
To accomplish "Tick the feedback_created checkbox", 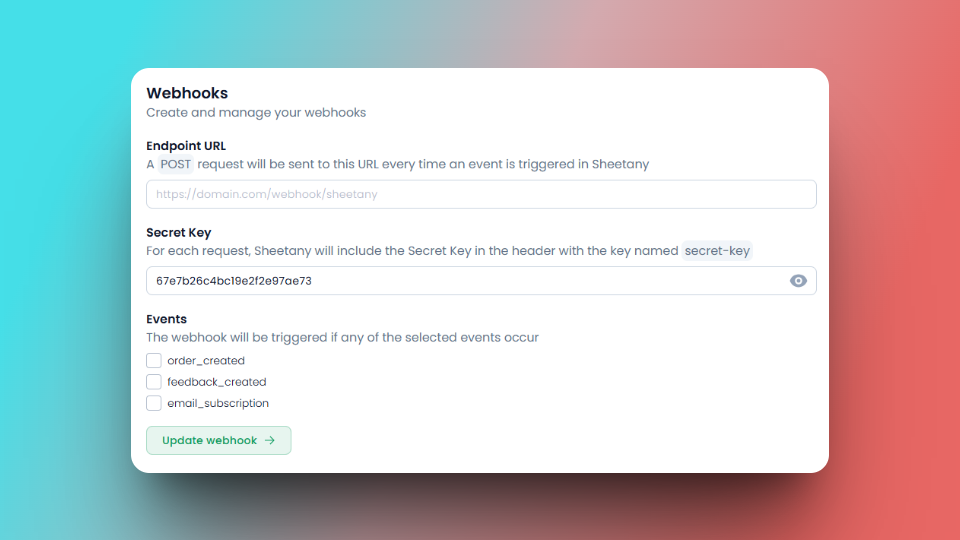I will tap(154, 382).
